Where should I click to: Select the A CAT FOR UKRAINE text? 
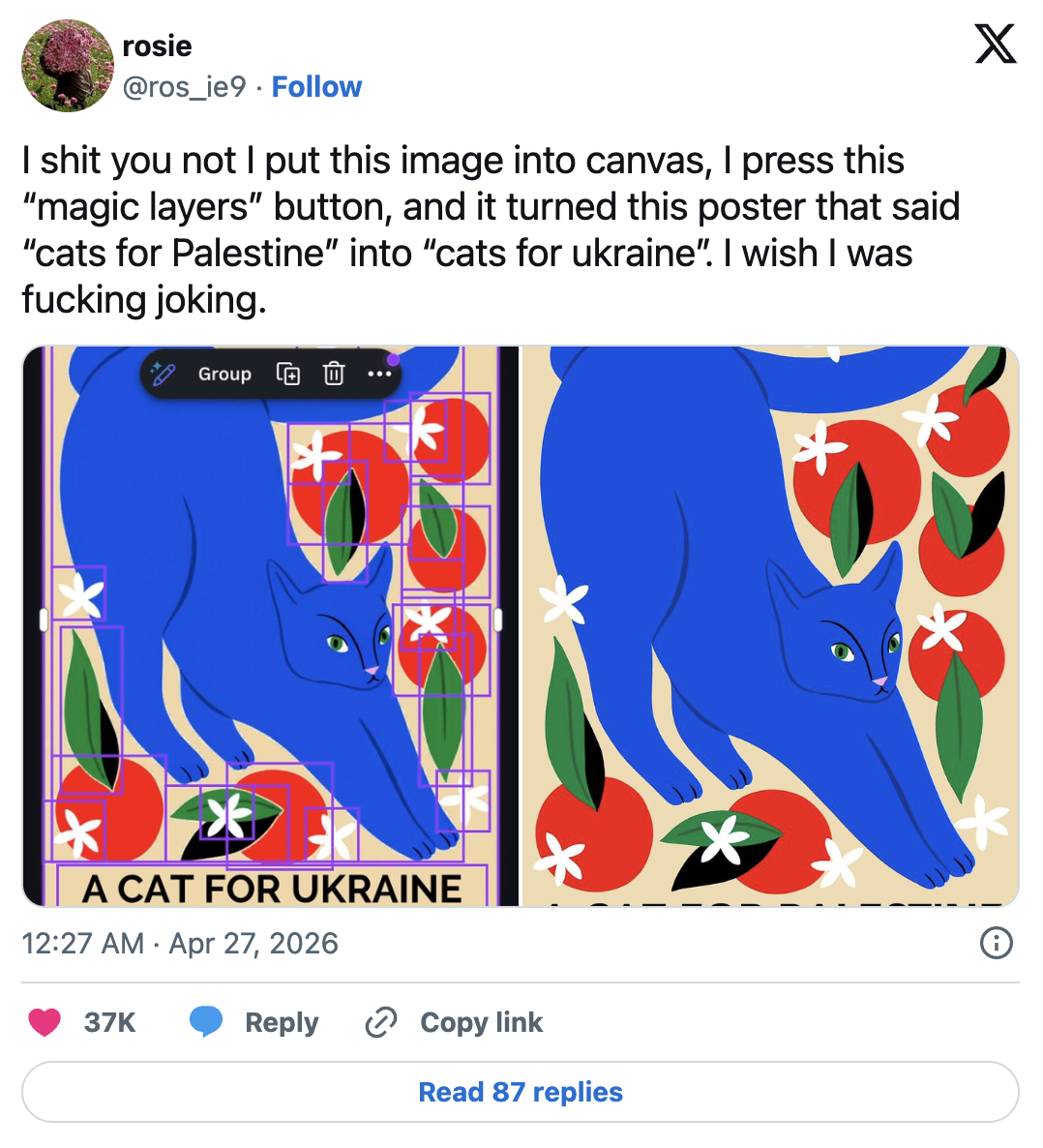272,889
